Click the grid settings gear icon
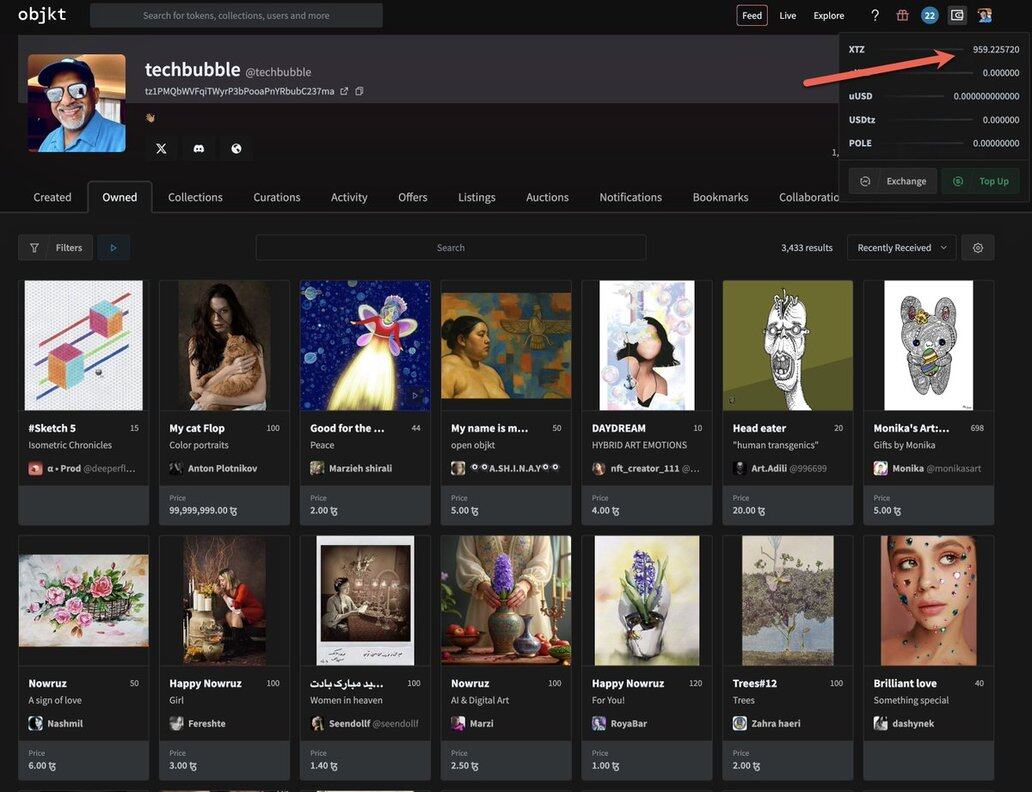The height and width of the screenshot is (792, 1032). 978,248
